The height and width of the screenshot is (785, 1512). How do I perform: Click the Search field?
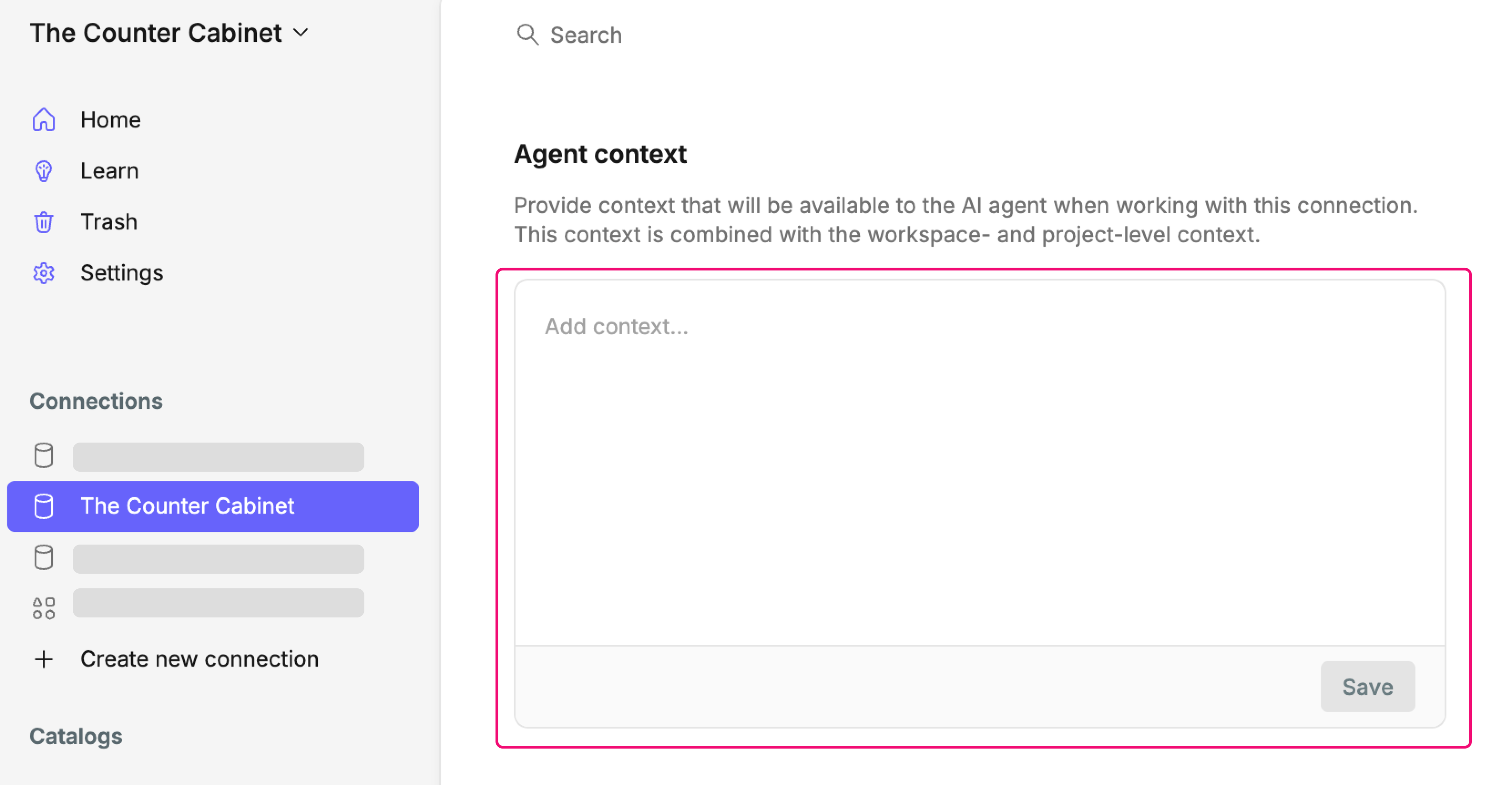[585, 35]
